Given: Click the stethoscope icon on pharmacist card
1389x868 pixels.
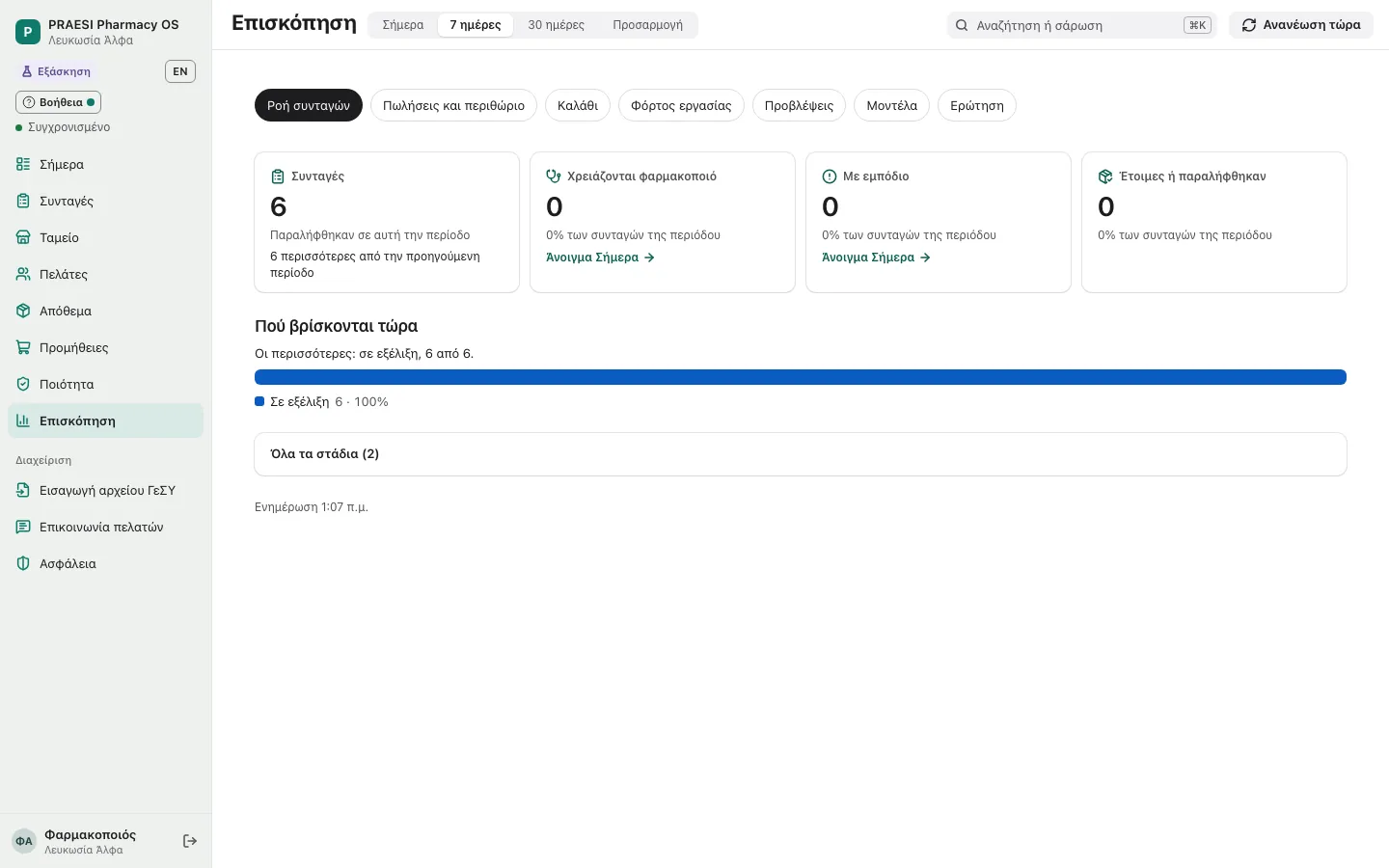Looking at the screenshot, I should point(554,176).
